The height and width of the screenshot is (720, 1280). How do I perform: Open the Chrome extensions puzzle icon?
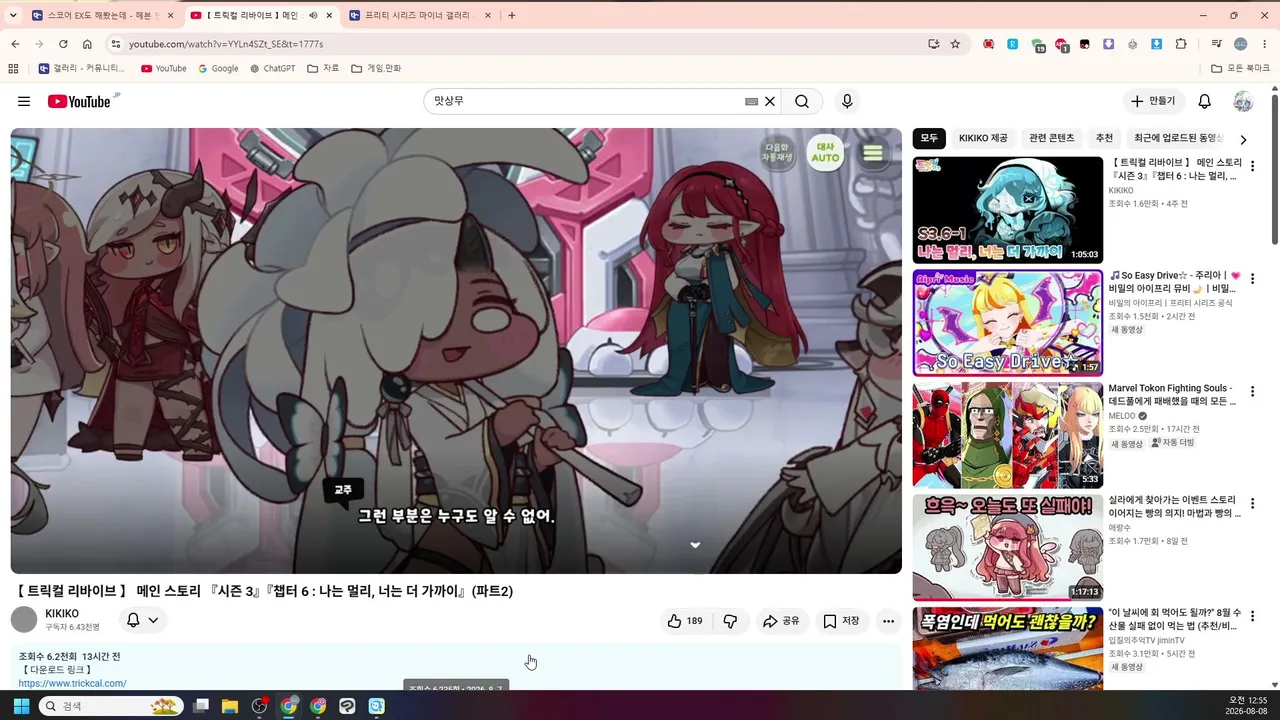pyautogui.click(x=1181, y=44)
